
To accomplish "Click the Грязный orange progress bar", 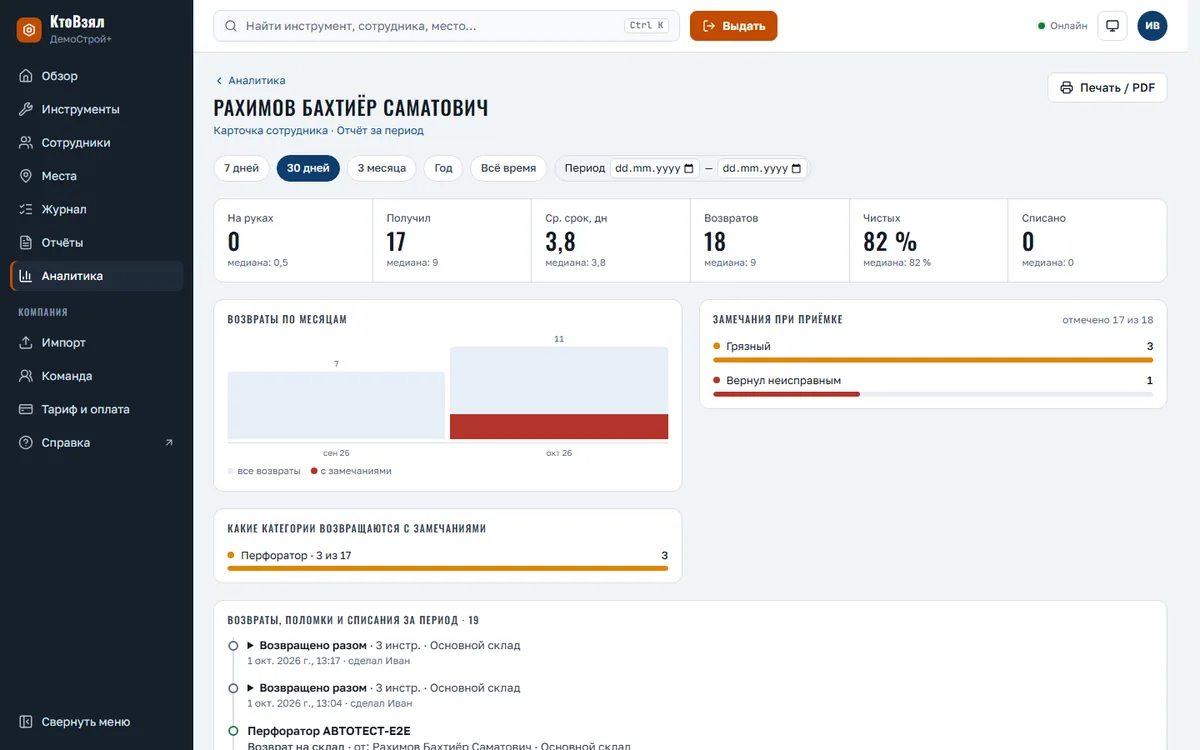I will tap(933, 360).
